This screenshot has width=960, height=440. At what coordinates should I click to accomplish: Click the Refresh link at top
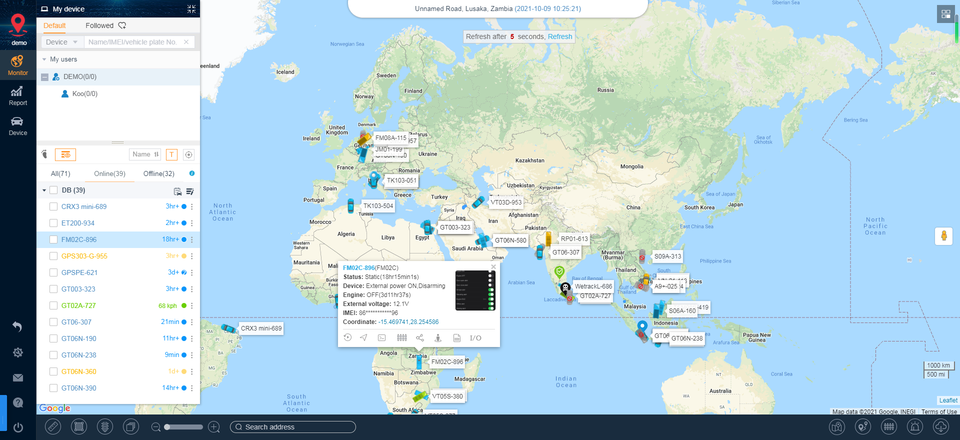point(560,37)
